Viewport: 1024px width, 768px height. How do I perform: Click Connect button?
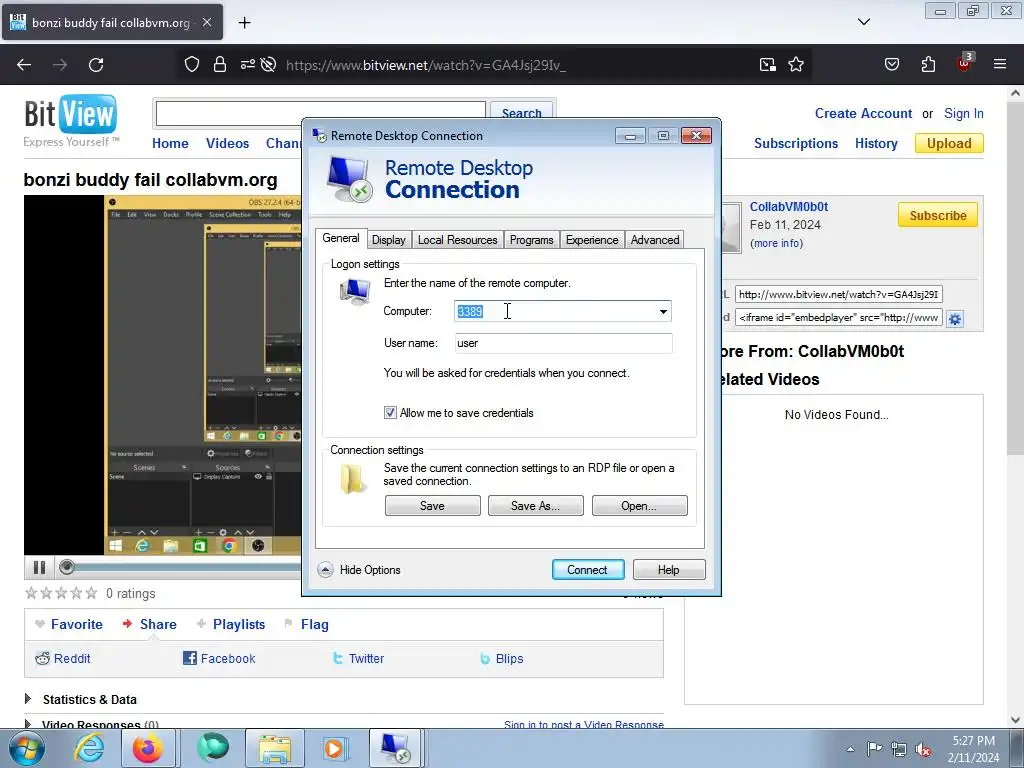[x=588, y=569]
